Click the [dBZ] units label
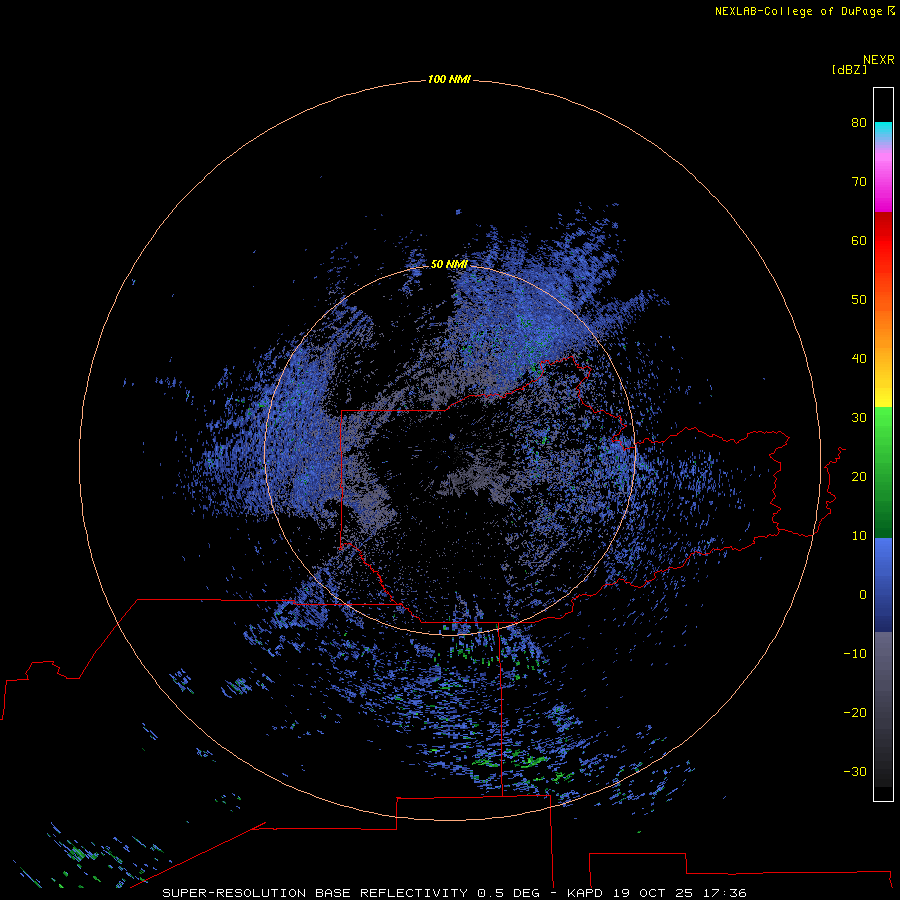Viewport: 900px width, 900px height. pos(849,69)
